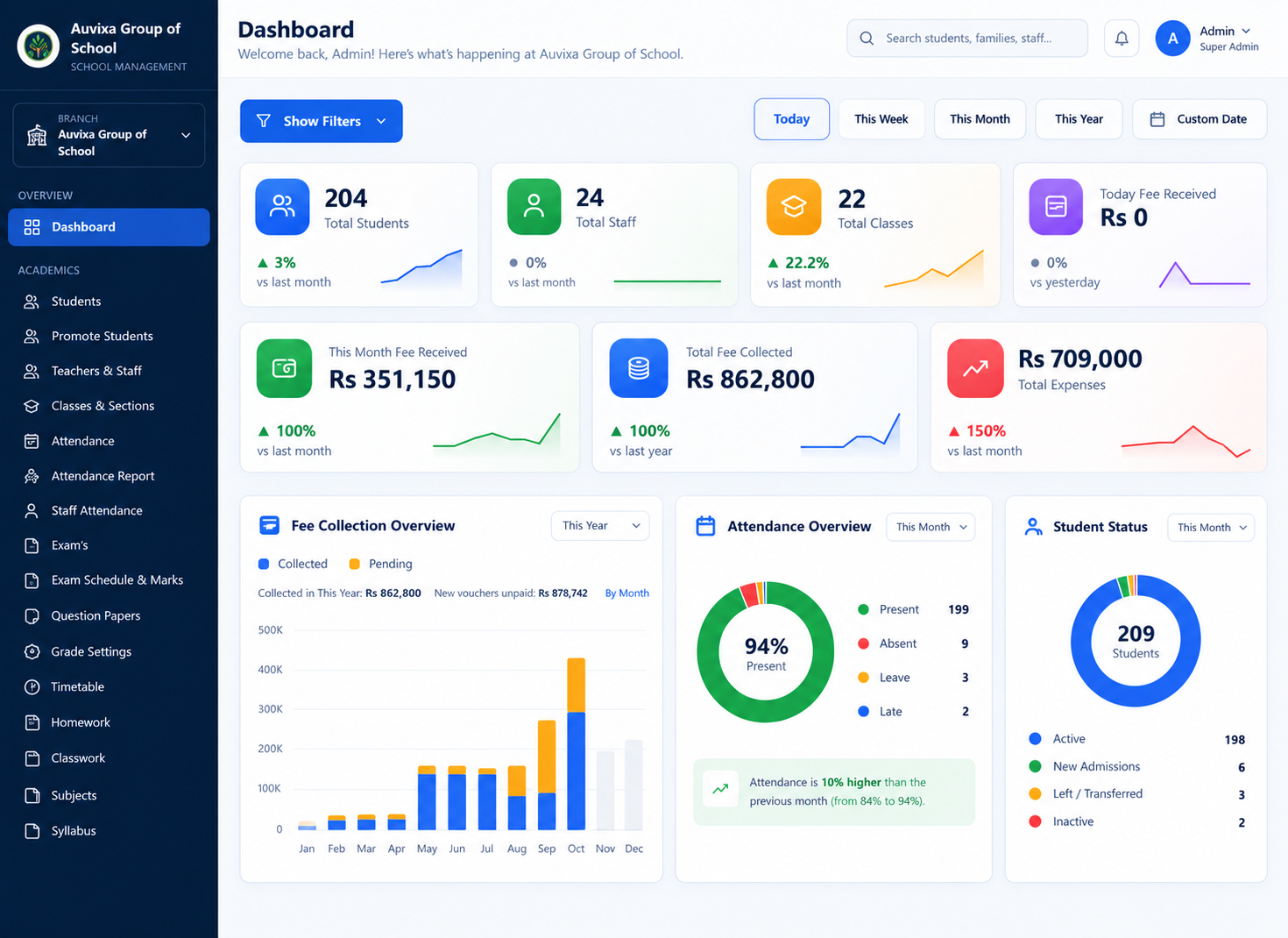1288x938 pixels.
Task: Open the Classwork page
Action: click(109, 758)
